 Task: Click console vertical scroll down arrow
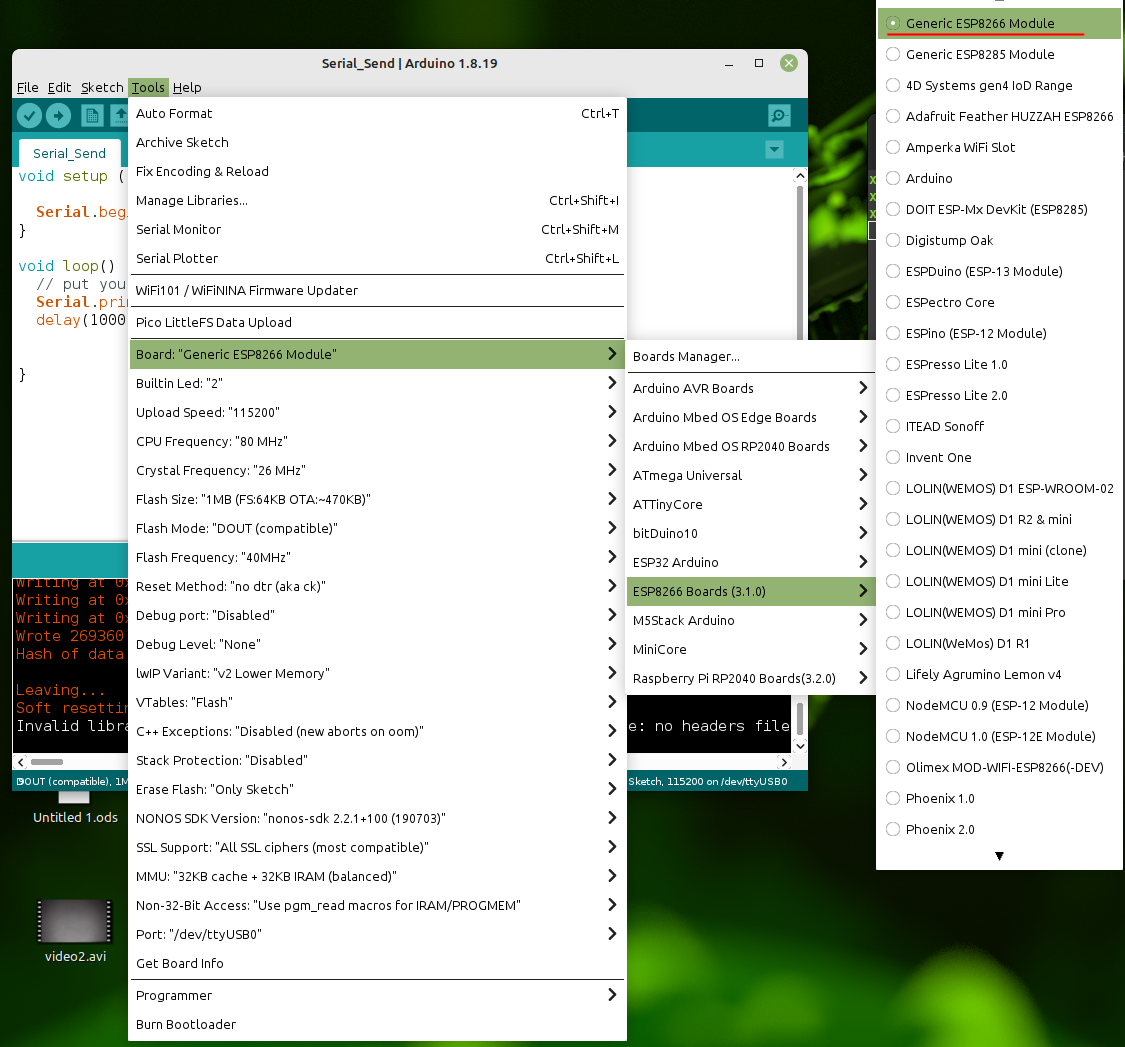pos(800,746)
